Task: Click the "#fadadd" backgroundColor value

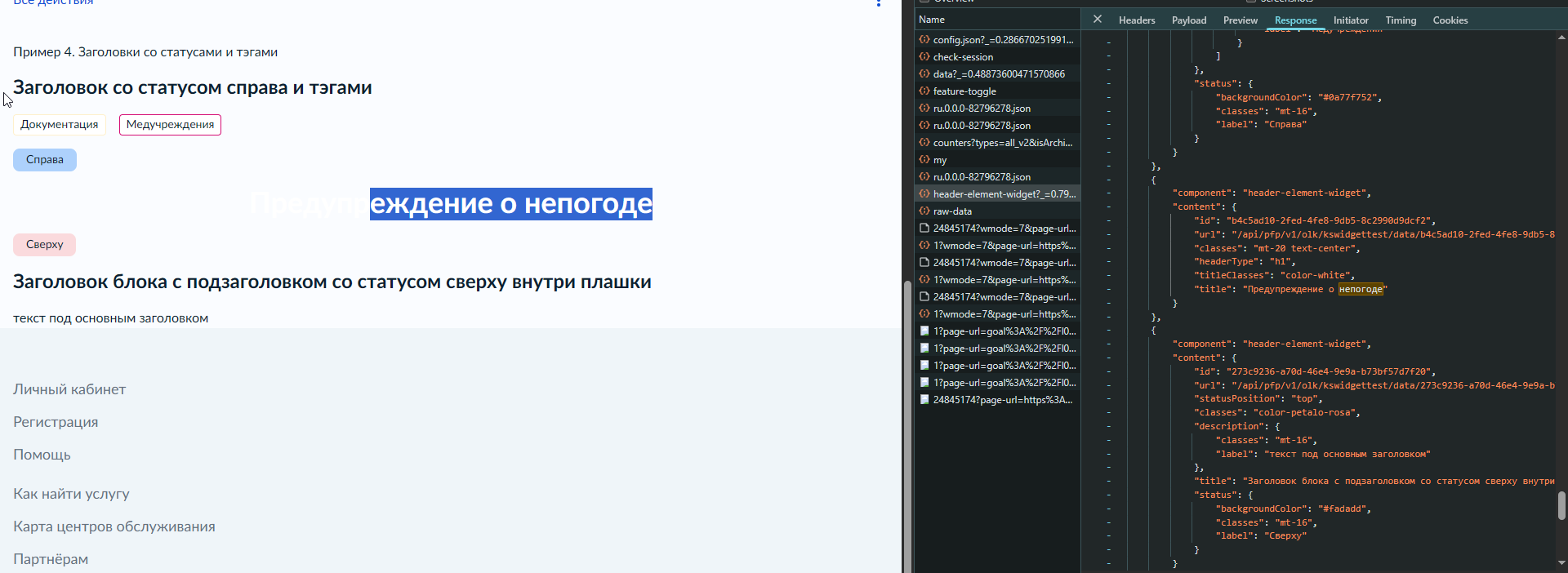Action: (1343, 509)
